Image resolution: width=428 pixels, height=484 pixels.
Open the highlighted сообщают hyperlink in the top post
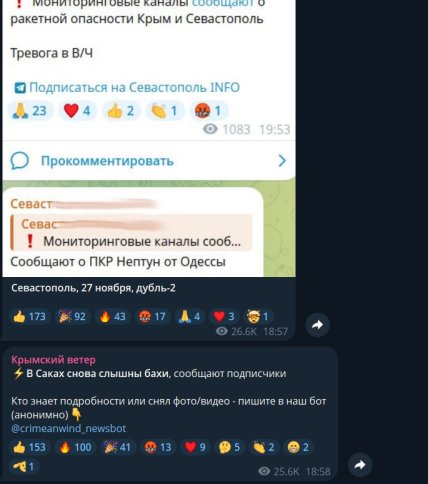pyautogui.click(x=223, y=3)
